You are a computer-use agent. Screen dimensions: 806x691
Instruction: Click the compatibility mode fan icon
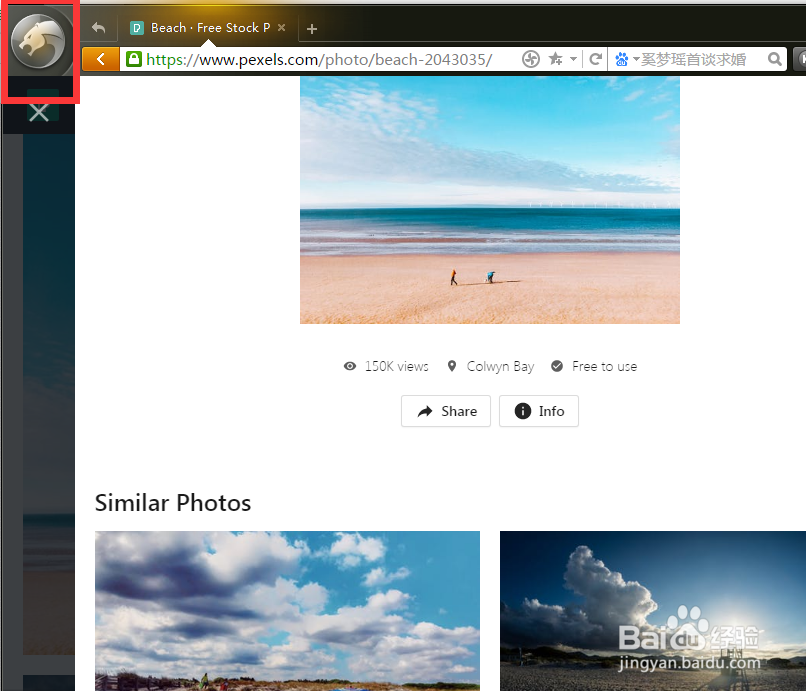[530, 59]
